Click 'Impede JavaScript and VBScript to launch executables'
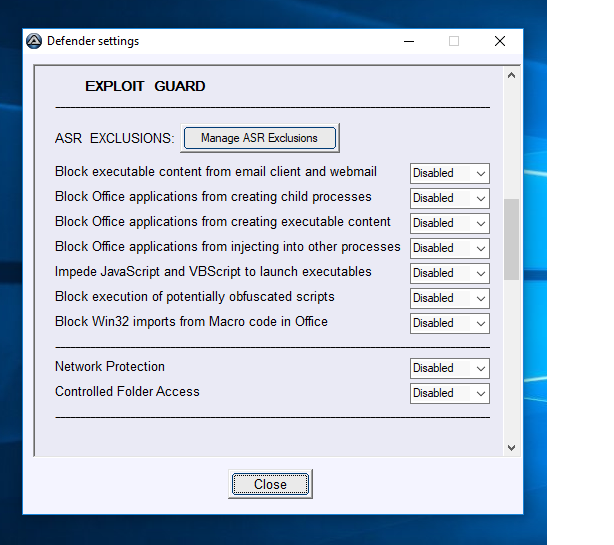This screenshot has height=545, width=614. tap(213, 272)
